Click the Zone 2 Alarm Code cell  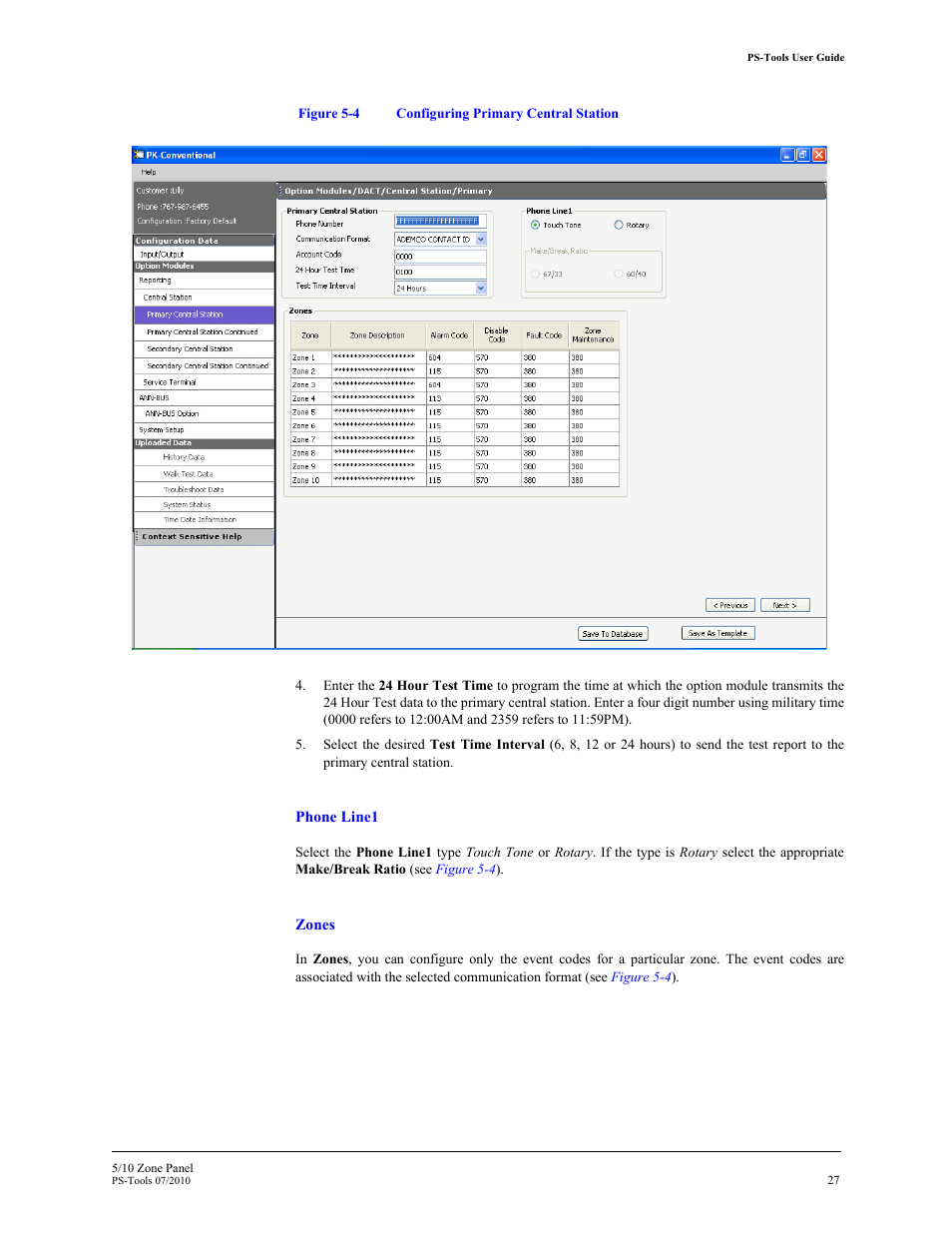(x=450, y=371)
